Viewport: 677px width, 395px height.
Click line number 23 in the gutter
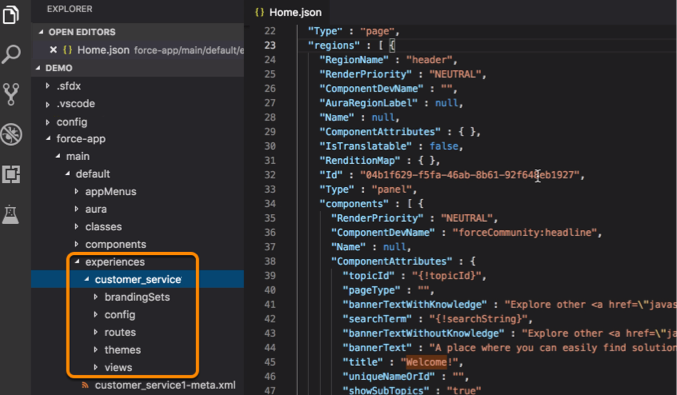point(270,45)
